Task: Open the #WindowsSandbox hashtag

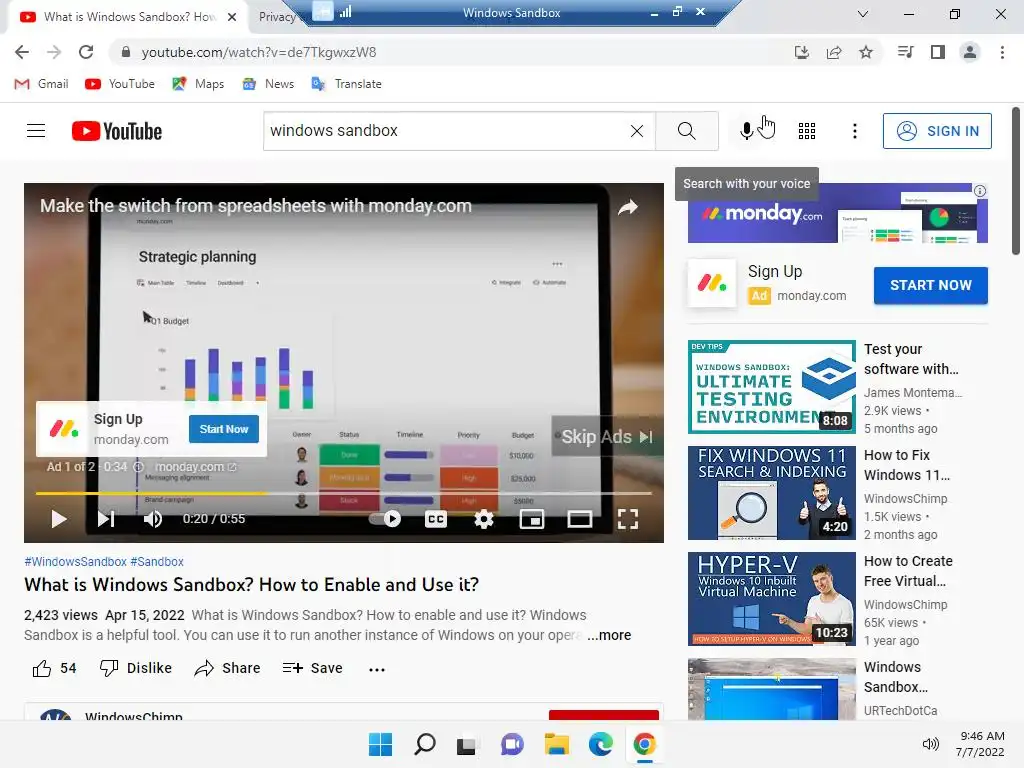Action: pos(75,562)
